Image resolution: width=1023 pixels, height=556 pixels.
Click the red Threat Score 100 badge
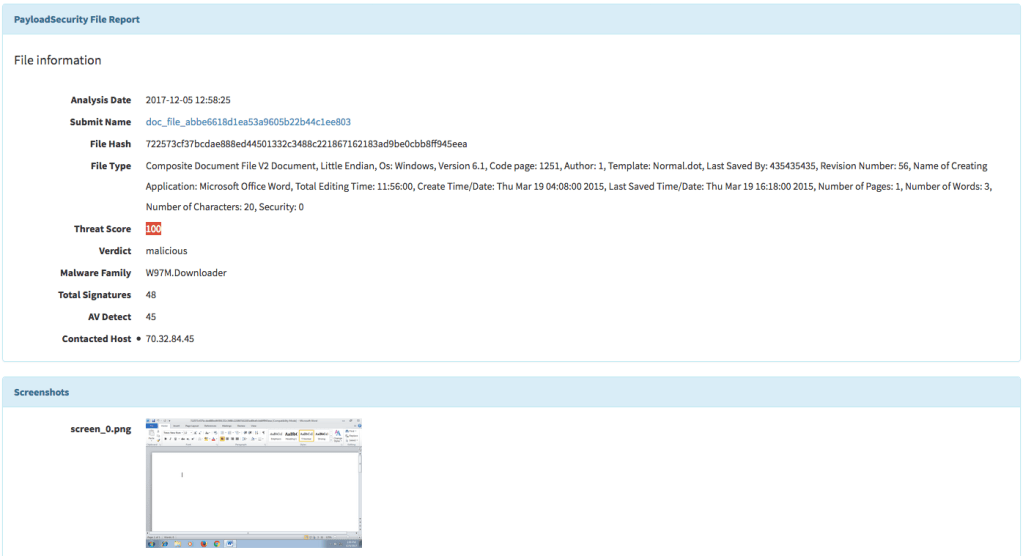coord(153,229)
